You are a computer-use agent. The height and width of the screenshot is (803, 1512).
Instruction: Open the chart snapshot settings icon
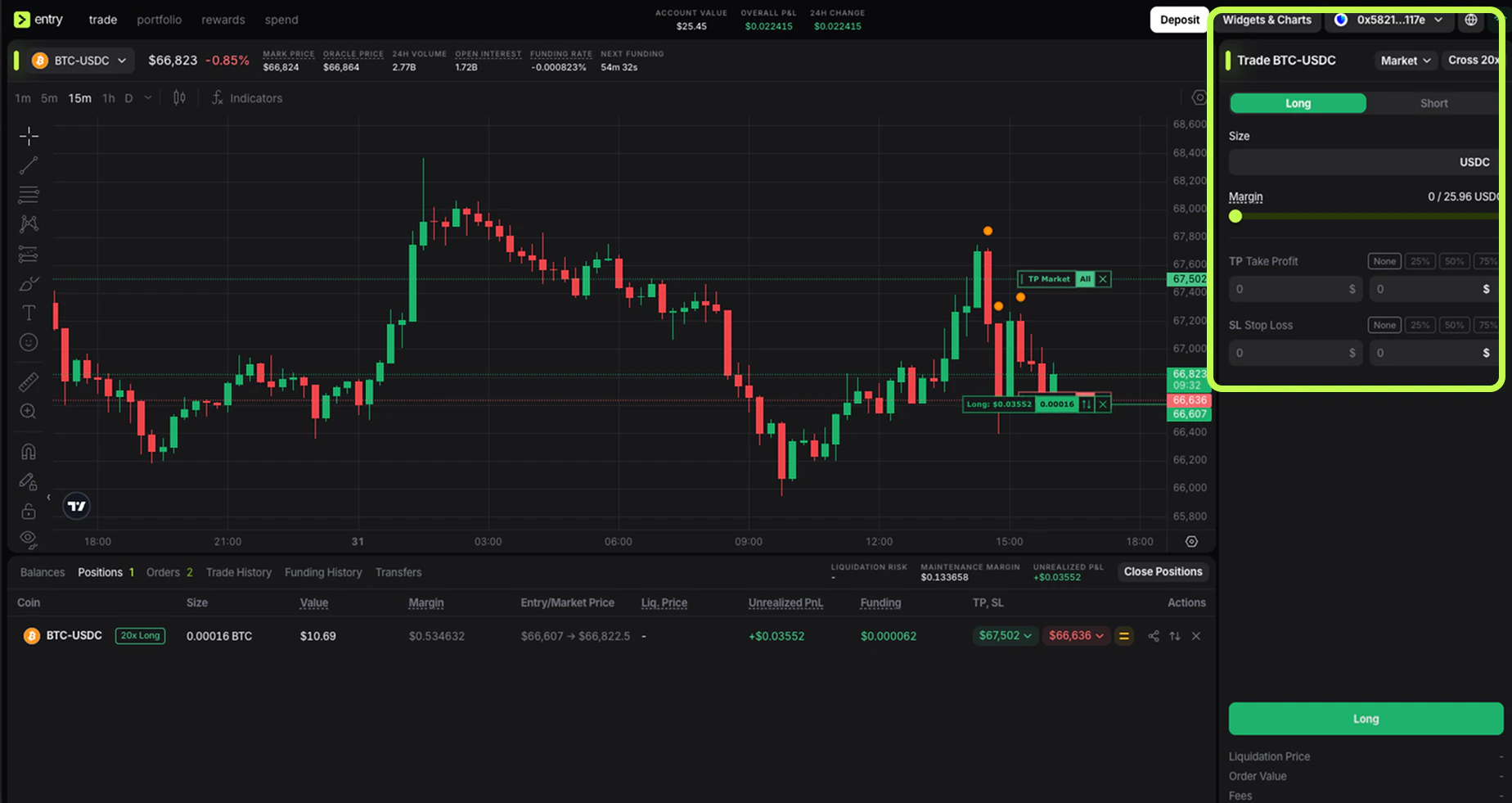1199,97
